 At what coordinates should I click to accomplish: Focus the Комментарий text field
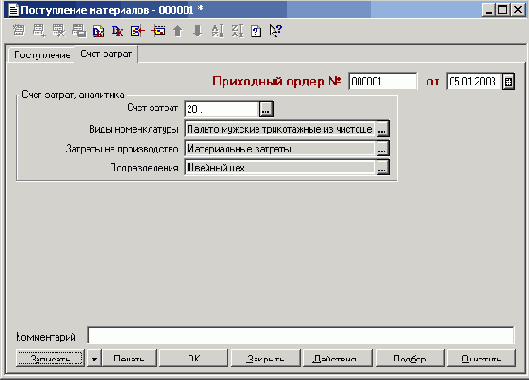pyautogui.click(x=301, y=335)
